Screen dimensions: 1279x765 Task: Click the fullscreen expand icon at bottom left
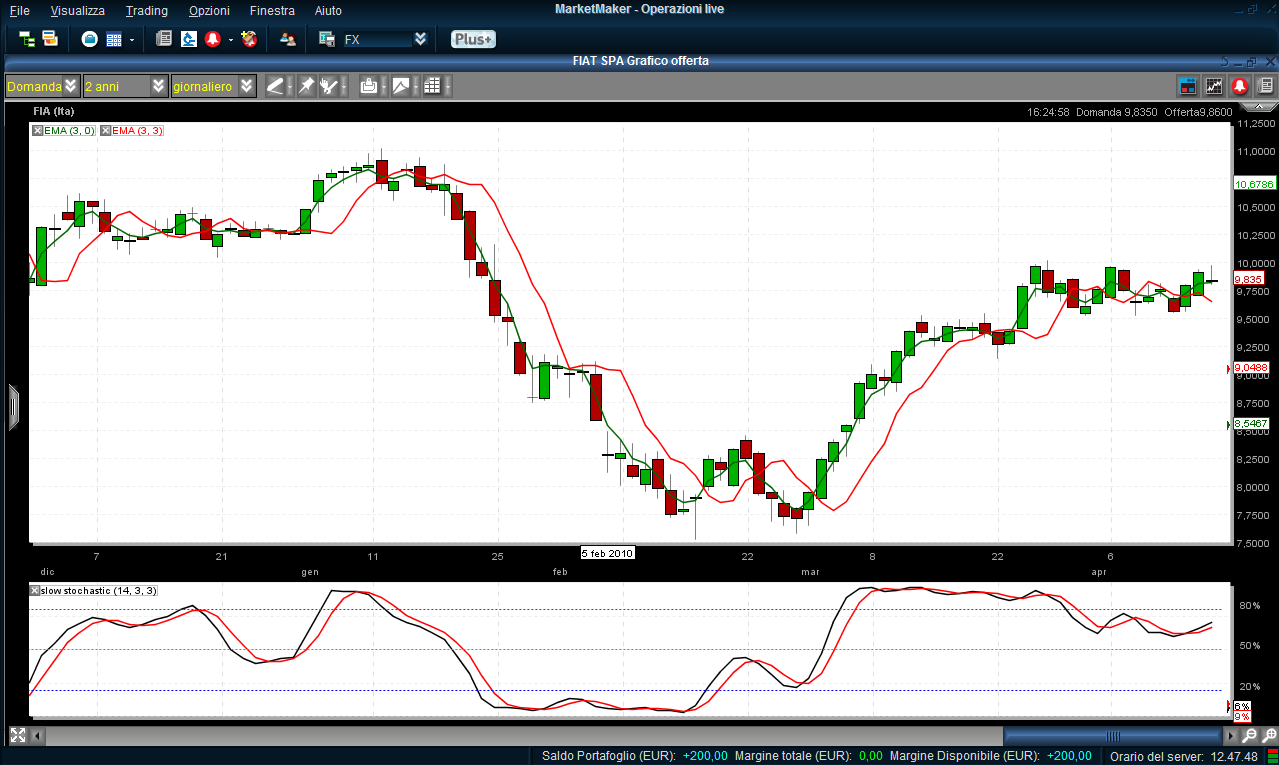[17, 735]
